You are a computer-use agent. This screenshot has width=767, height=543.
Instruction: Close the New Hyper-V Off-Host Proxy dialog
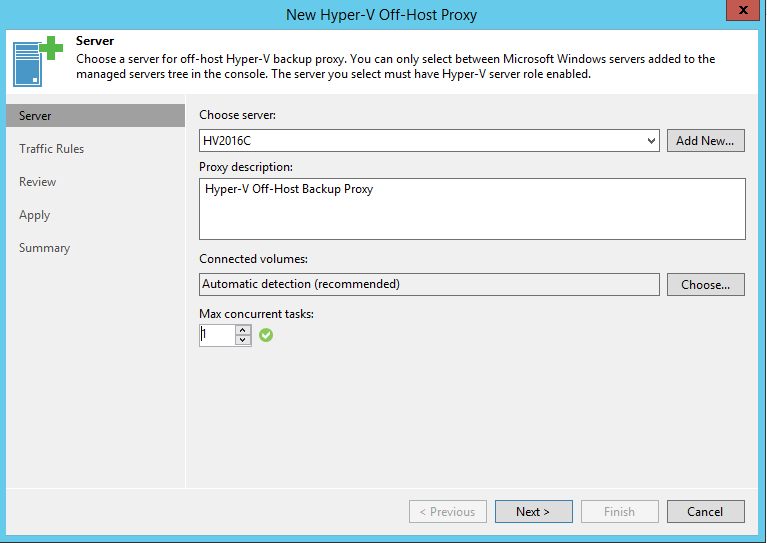(739, 11)
